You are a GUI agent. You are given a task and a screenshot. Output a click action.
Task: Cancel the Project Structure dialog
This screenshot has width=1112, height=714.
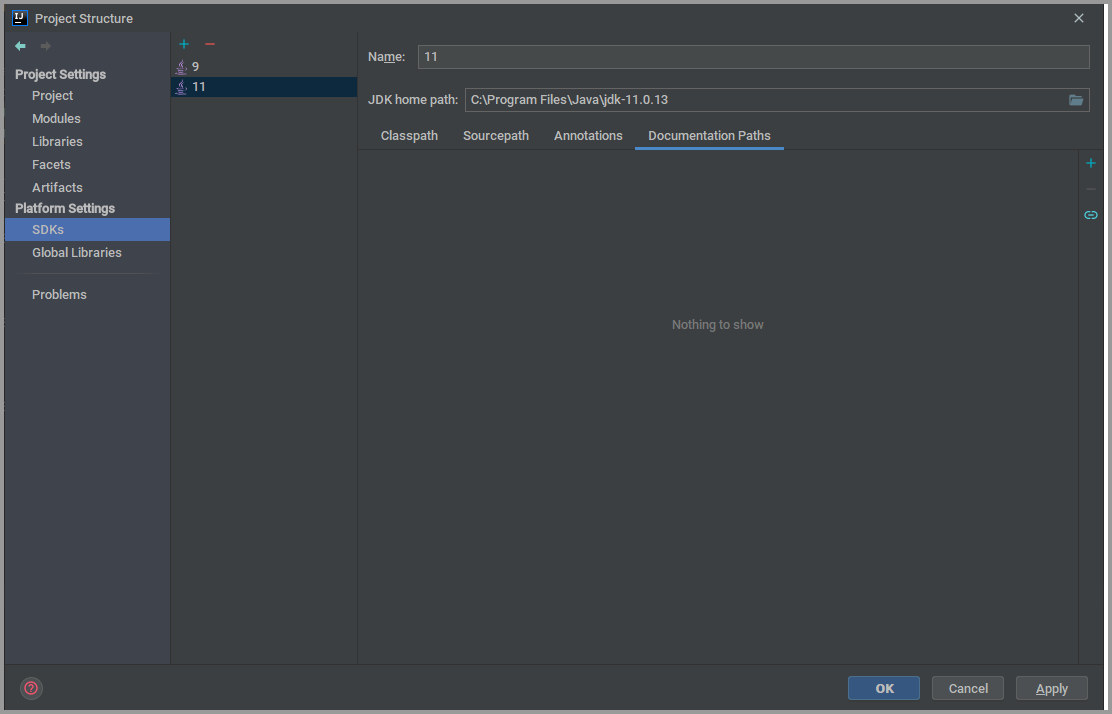point(968,688)
